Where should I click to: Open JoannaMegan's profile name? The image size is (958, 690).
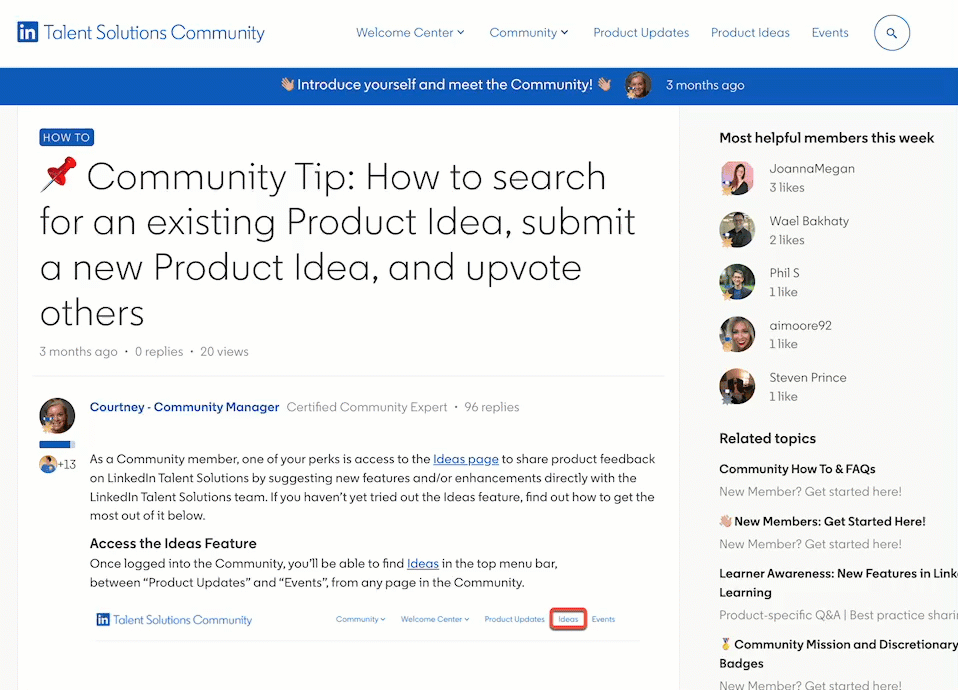pos(812,169)
